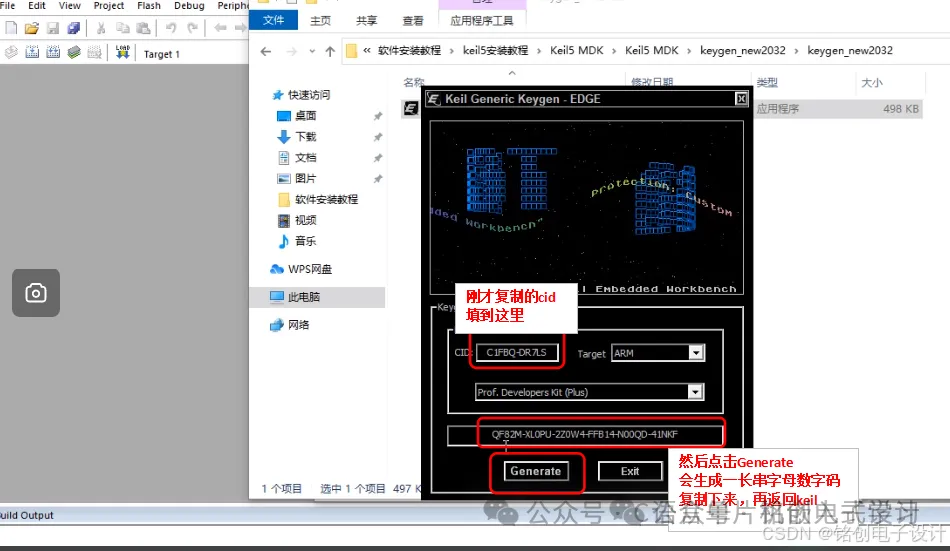Open the Target 1 selector in Keil toolbar
The width and height of the screenshot is (950, 551).
[162, 54]
